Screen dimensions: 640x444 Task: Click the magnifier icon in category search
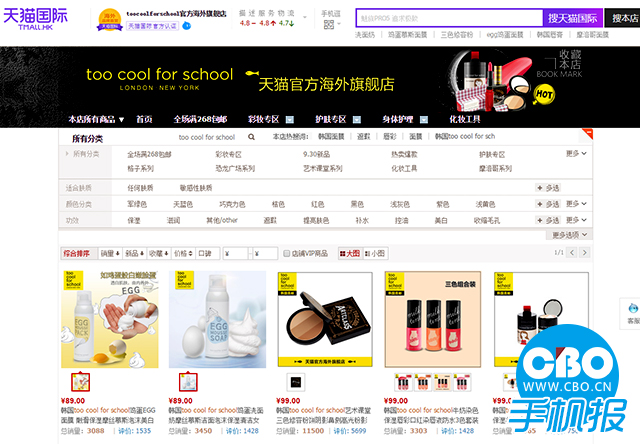point(251,137)
